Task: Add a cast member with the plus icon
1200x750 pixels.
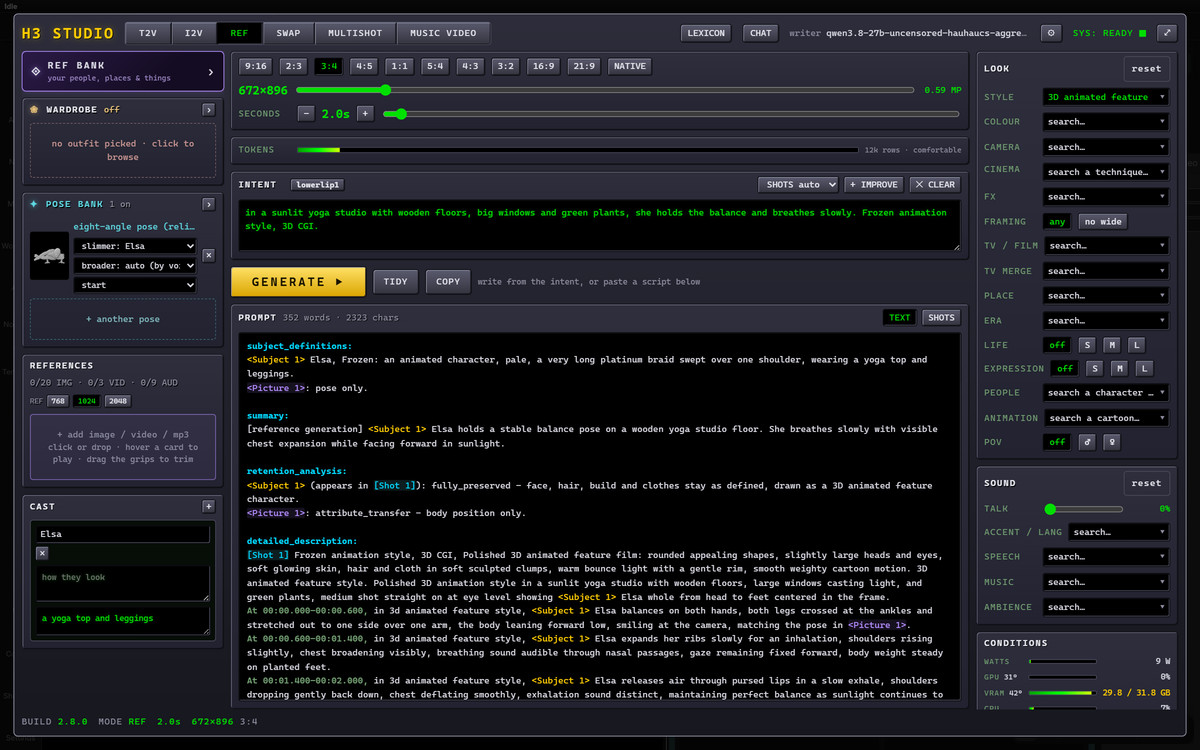Action: pyautogui.click(x=208, y=506)
